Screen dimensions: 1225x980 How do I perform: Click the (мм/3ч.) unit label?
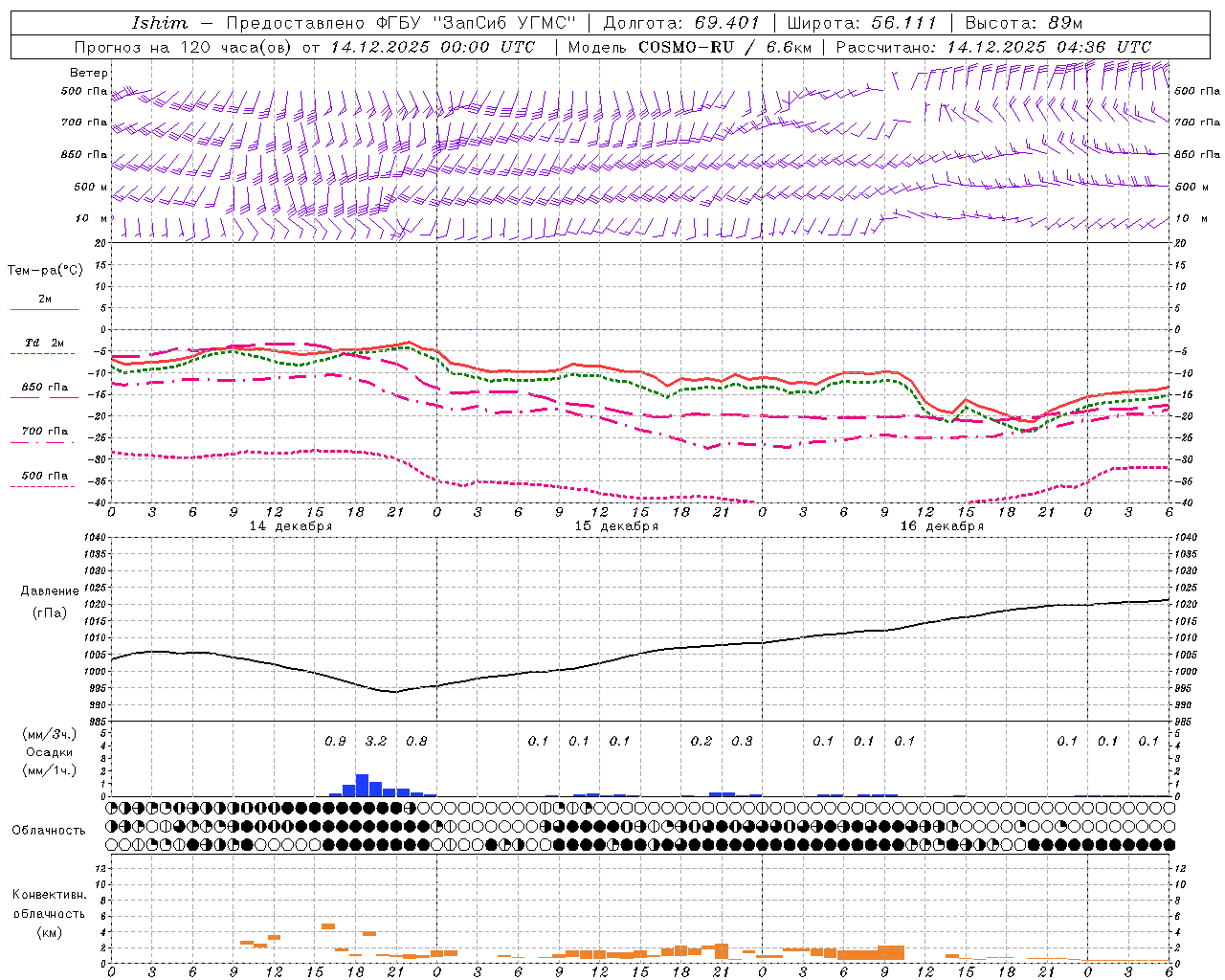(x=48, y=734)
